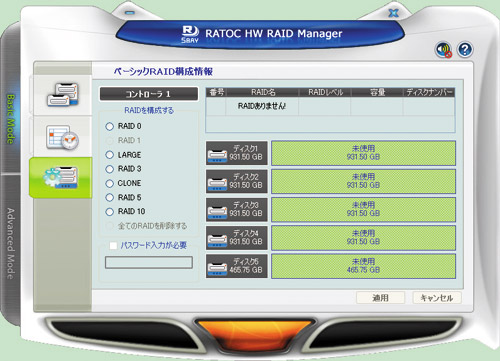Open the schedule log sidebar icon
Viewport: 500px width, 361px height.
click(62, 137)
